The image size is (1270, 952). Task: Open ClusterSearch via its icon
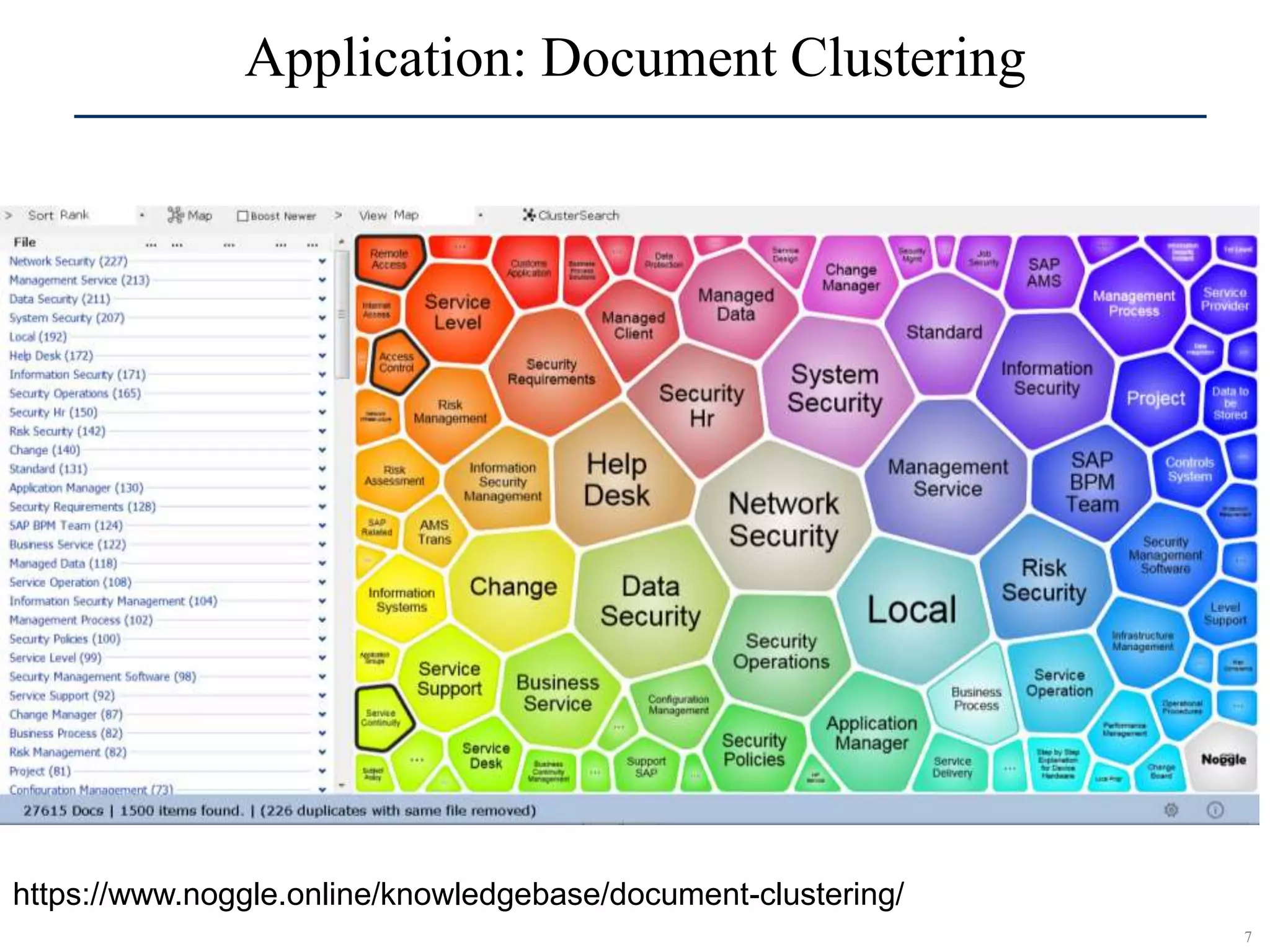(529, 215)
